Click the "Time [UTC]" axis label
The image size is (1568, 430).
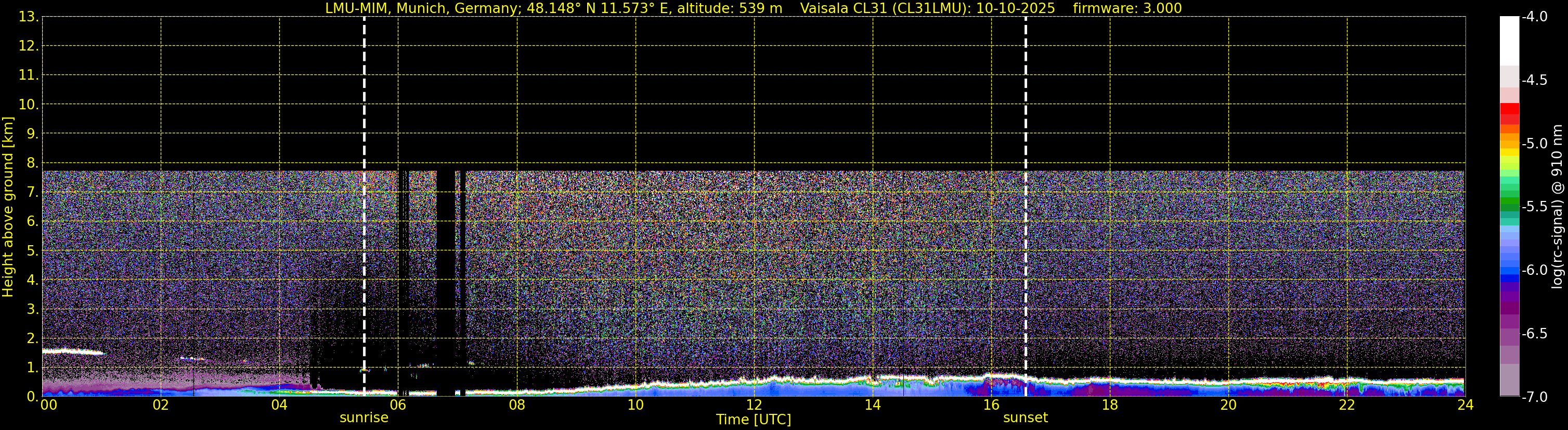tap(753, 420)
